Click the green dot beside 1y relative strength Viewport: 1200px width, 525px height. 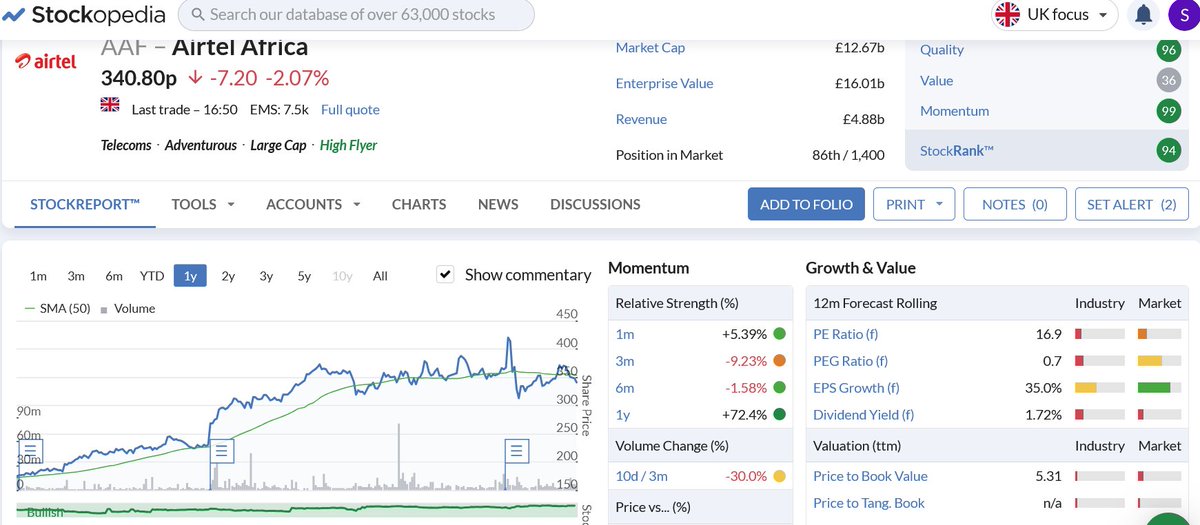point(779,415)
